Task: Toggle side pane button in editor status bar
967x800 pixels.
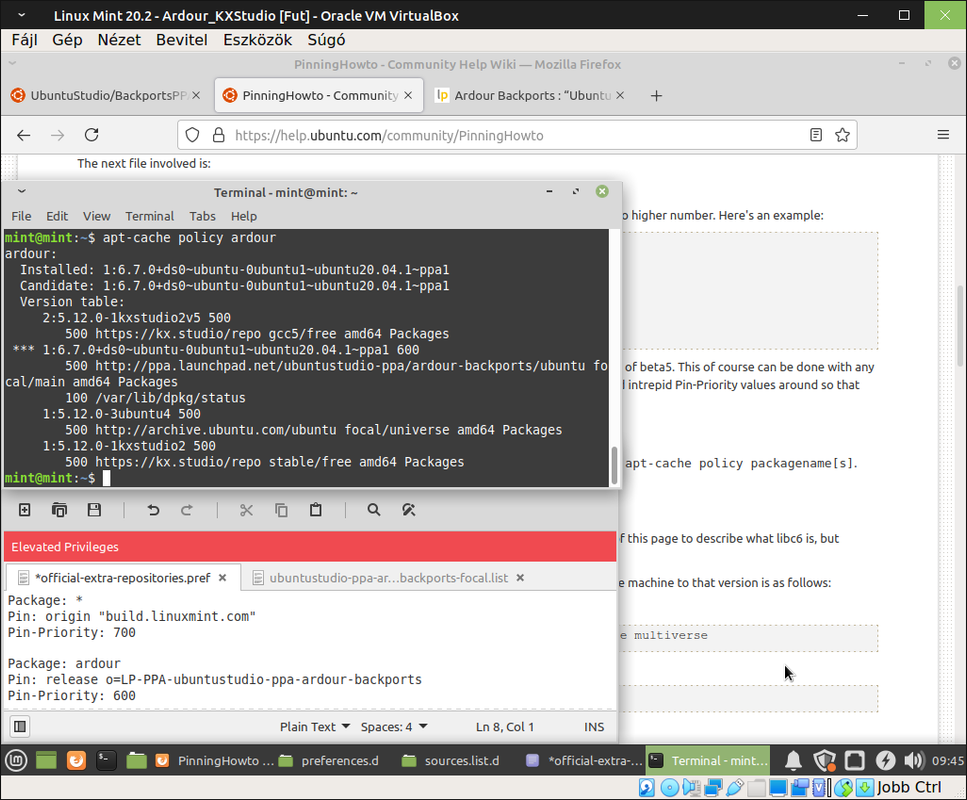Action: pyautogui.click(x=20, y=727)
